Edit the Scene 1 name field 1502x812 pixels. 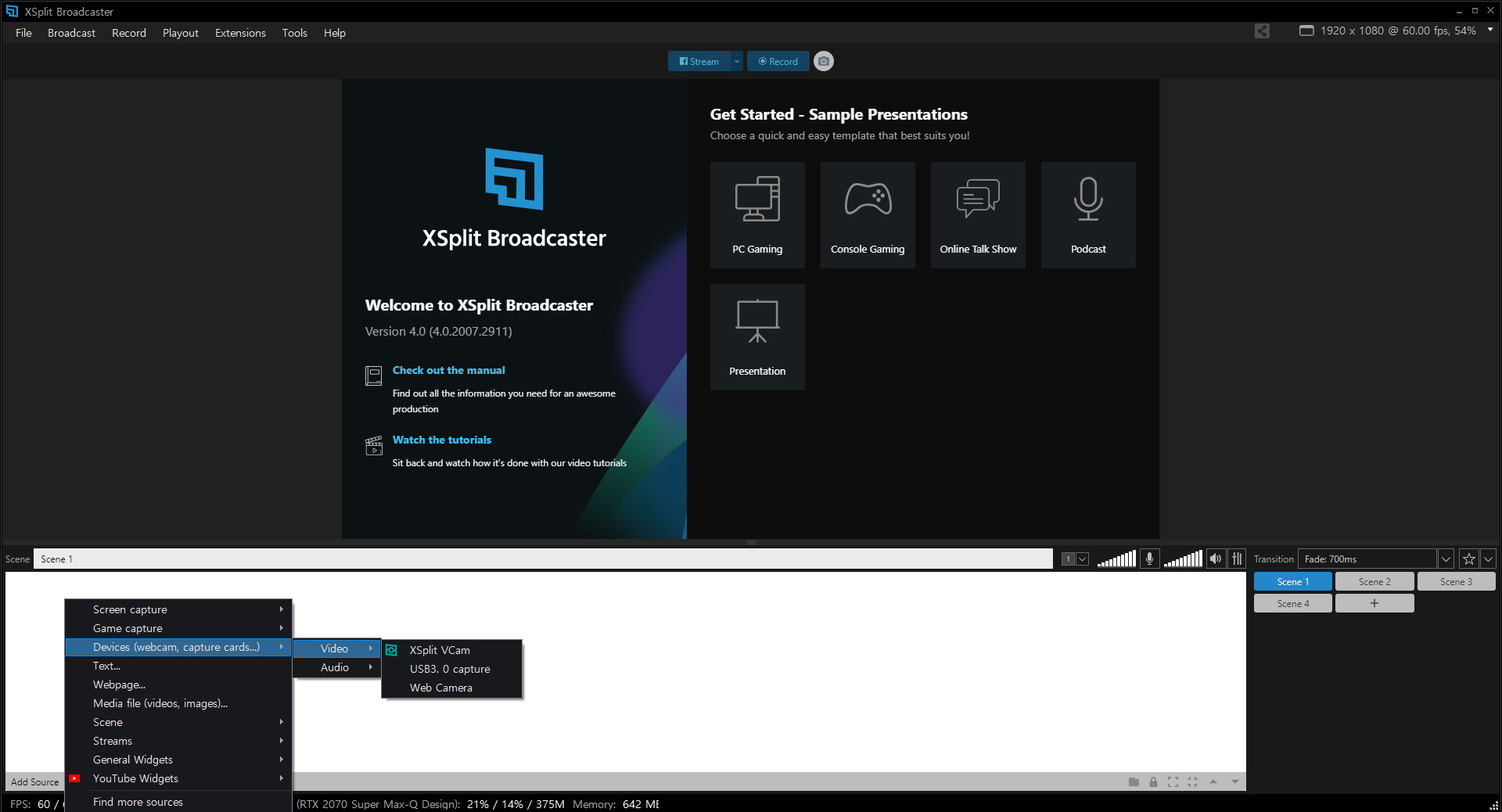click(543, 559)
